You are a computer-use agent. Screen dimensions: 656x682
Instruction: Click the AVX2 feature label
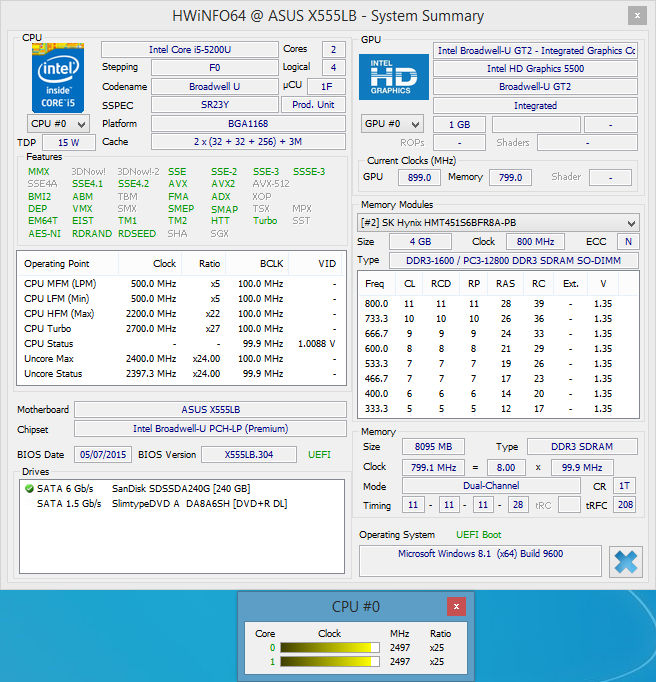(x=223, y=184)
